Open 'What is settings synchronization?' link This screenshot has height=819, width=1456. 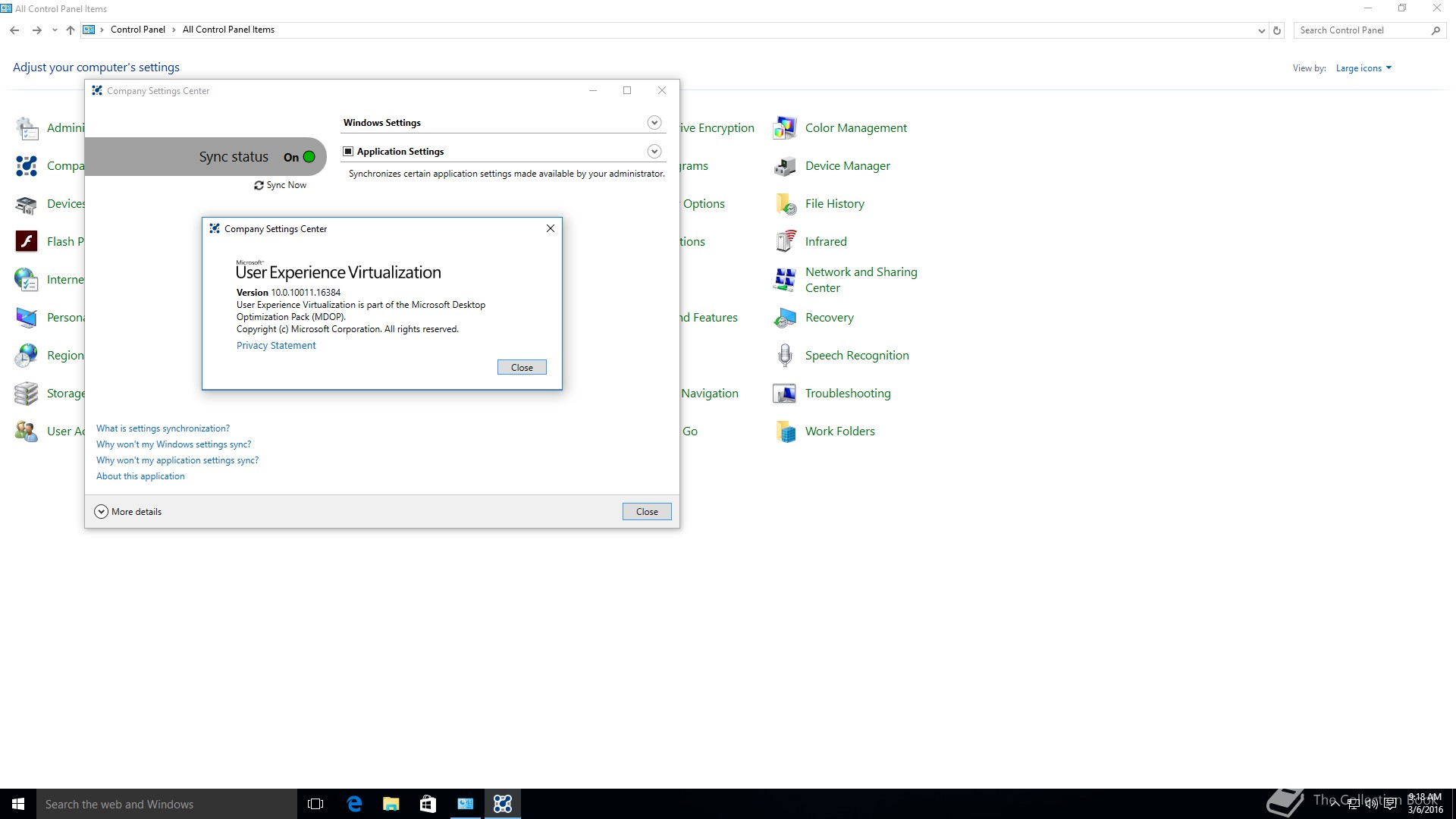(162, 428)
